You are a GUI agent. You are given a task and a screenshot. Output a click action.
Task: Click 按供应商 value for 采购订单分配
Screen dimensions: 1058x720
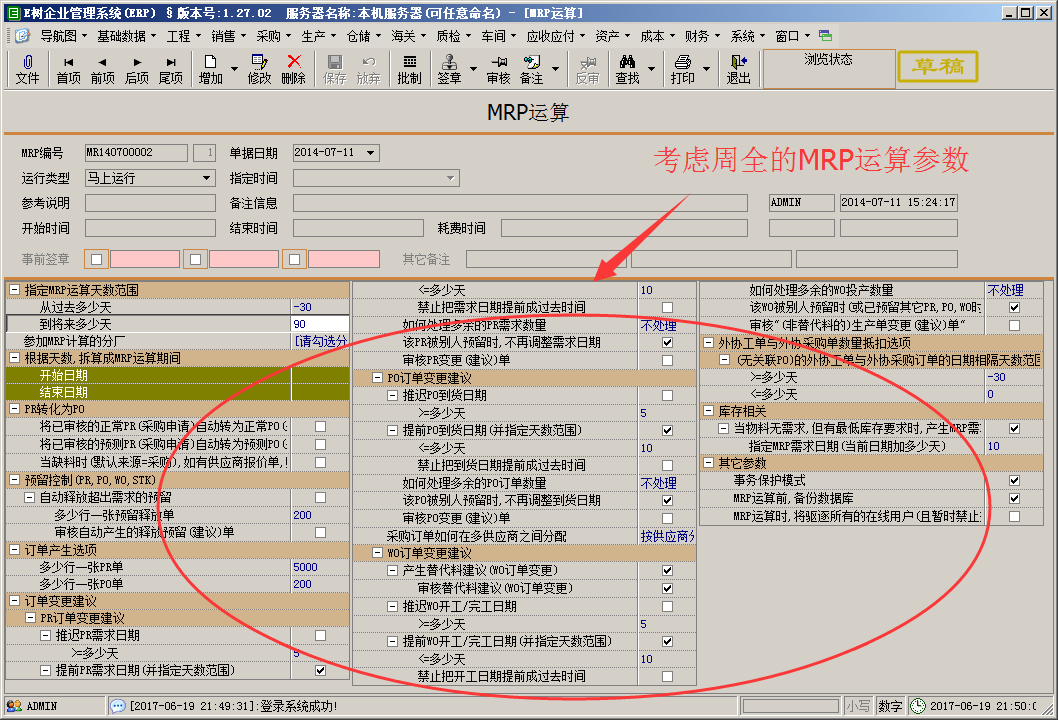667,536
